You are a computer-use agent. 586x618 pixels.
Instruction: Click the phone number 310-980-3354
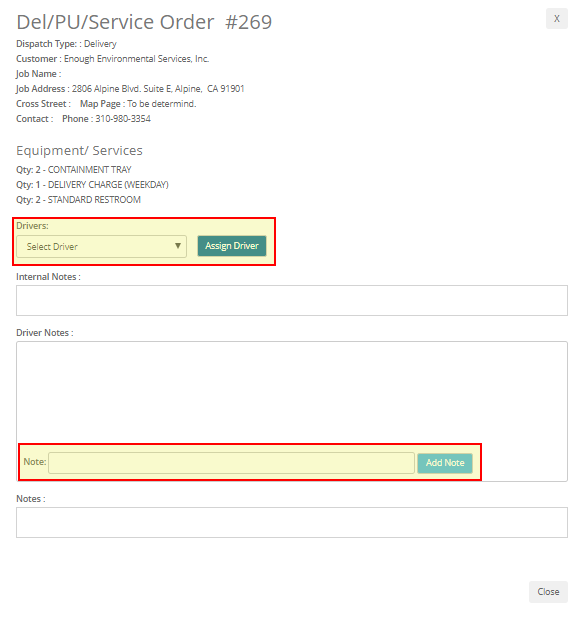pyautogui.click(x=123, y=119)
